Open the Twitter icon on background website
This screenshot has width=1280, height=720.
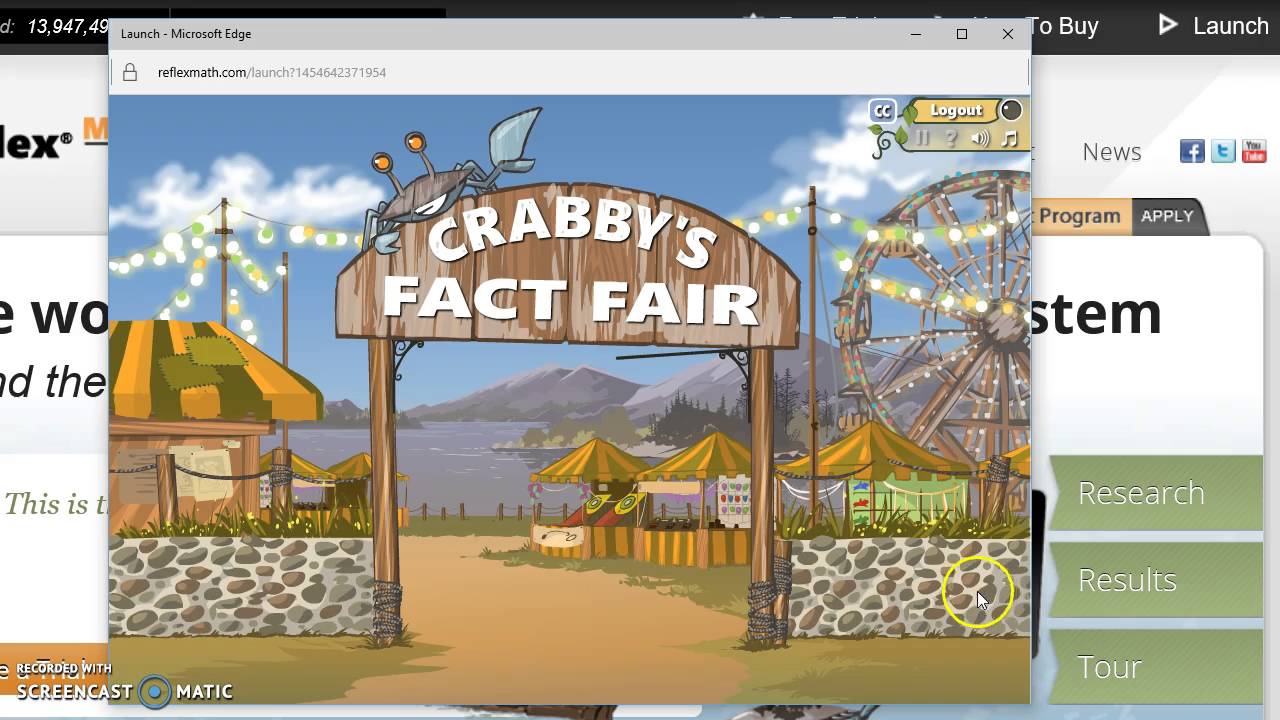click(x=1223, y=151)
